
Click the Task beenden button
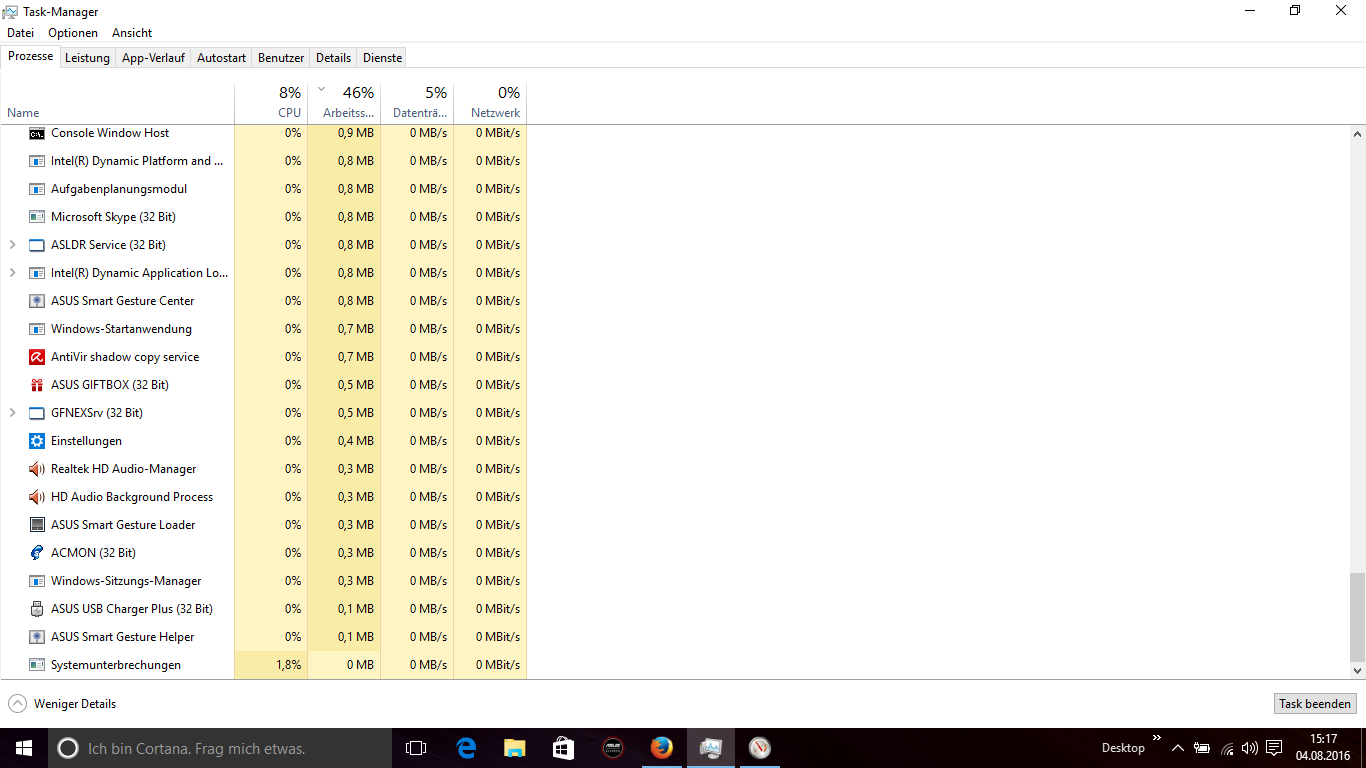coord(1315,704)
